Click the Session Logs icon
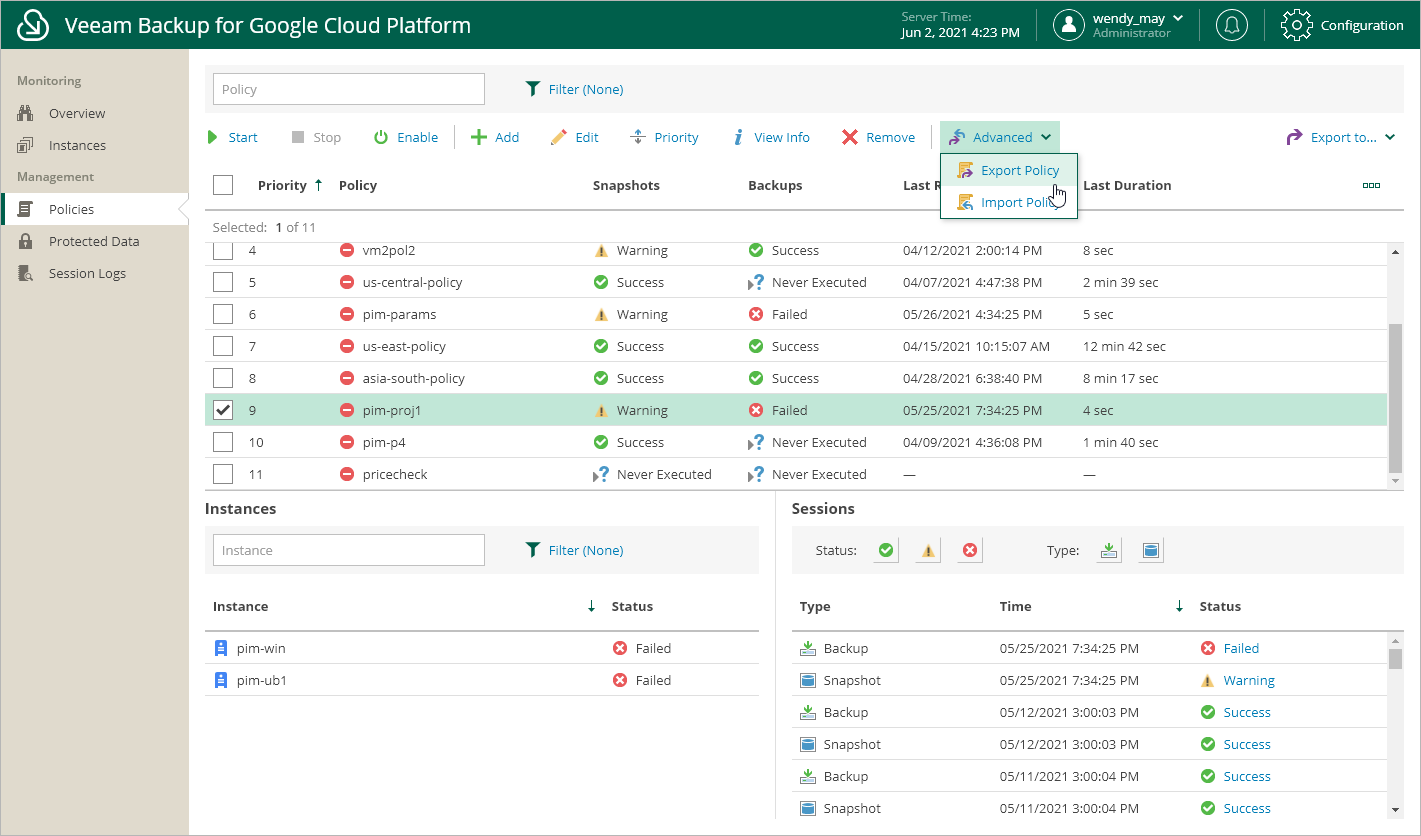 [26, 273]
